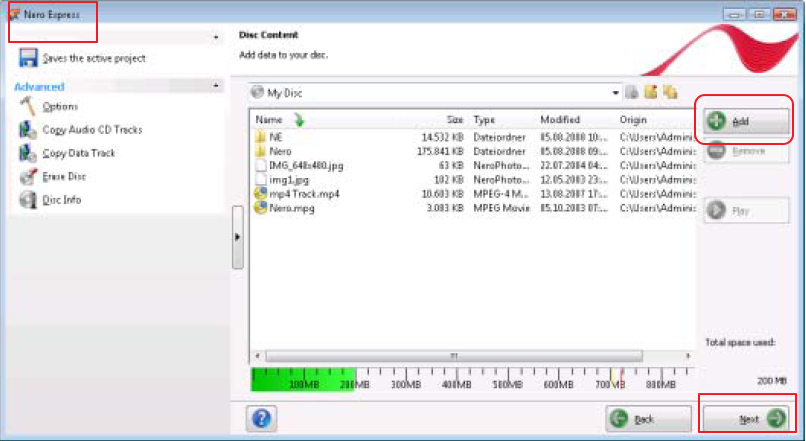Open Options with the hammer icon

coord(28,106)
